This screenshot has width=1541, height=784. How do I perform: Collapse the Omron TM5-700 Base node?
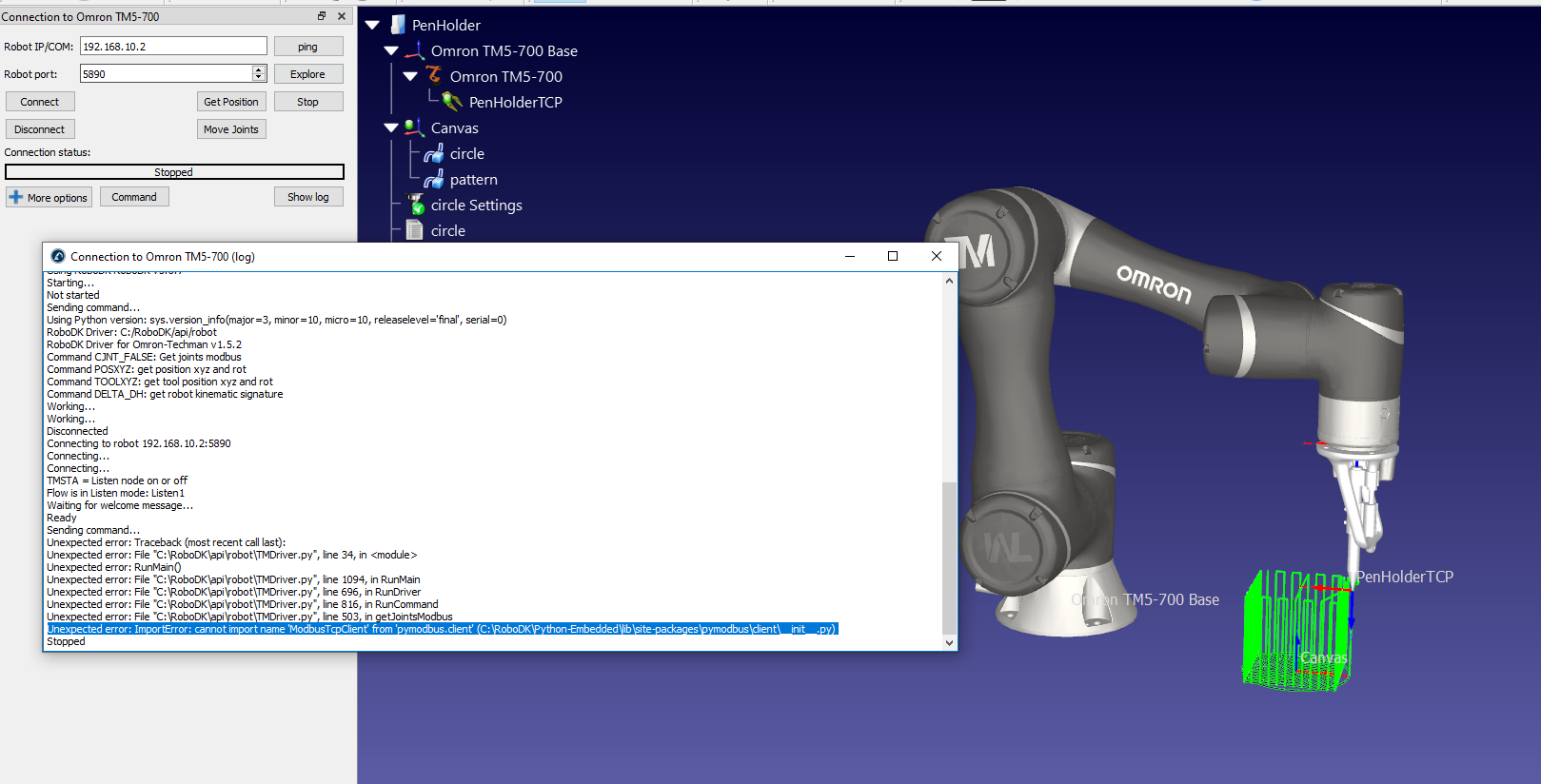(x=391, y=50)
